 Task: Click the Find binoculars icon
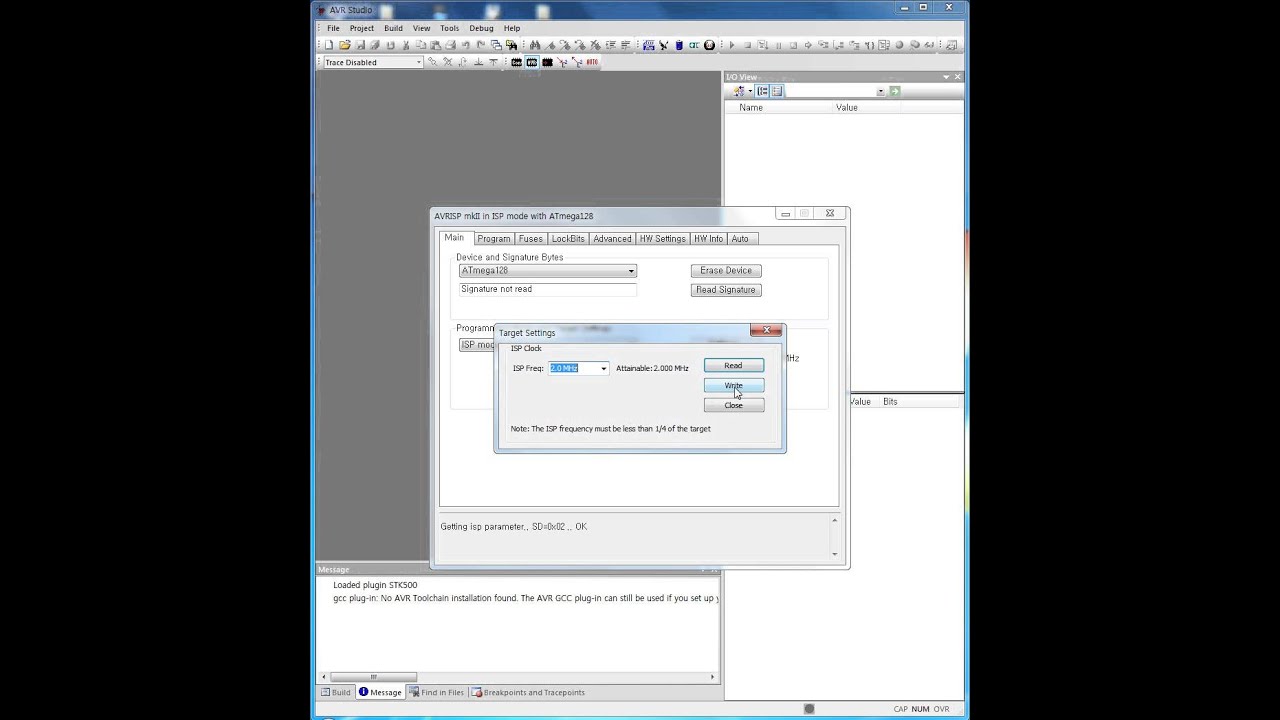(x=535, y=45)
